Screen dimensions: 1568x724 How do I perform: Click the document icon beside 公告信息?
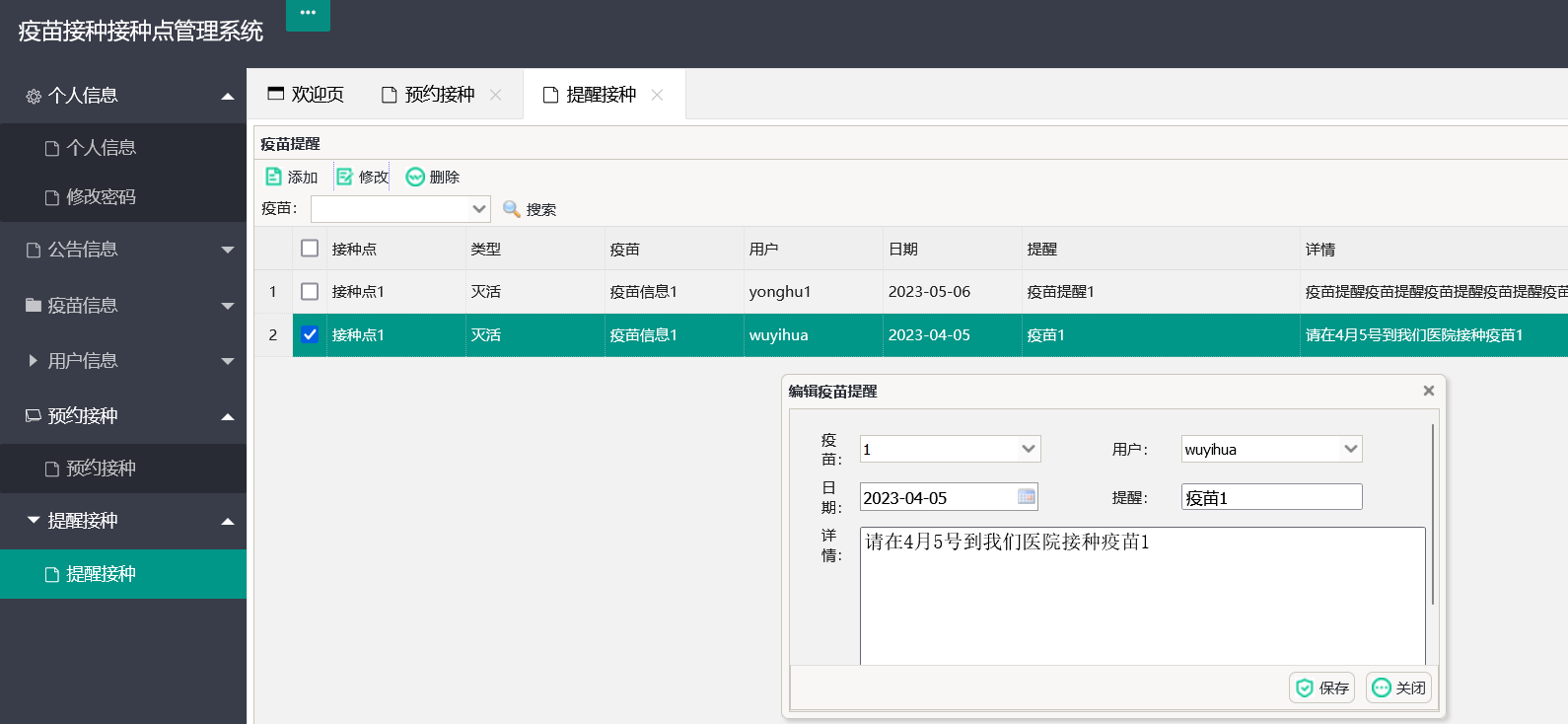click(34, 251)
